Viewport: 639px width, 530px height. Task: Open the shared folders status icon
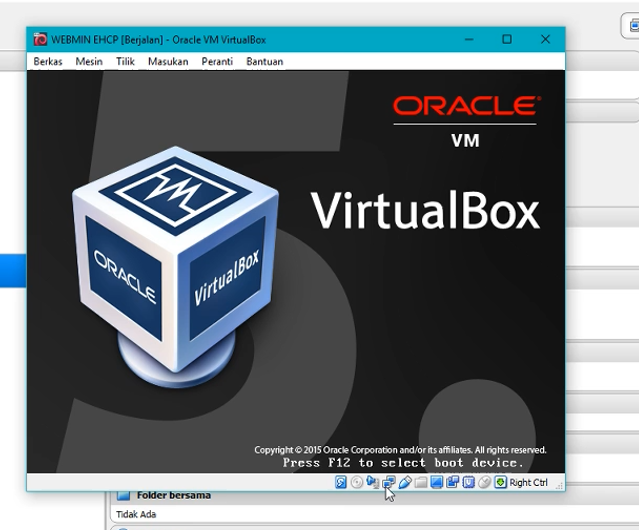point(421,482)
